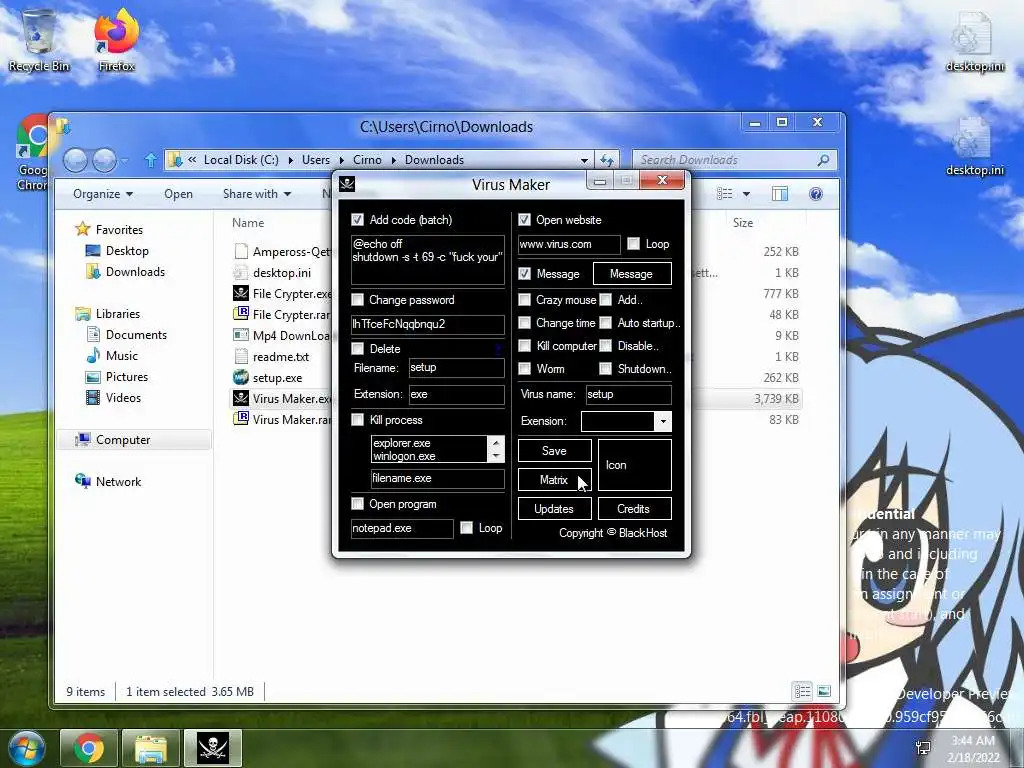
Task: Open Chrome from the taskbar
Action: [89, 748]
